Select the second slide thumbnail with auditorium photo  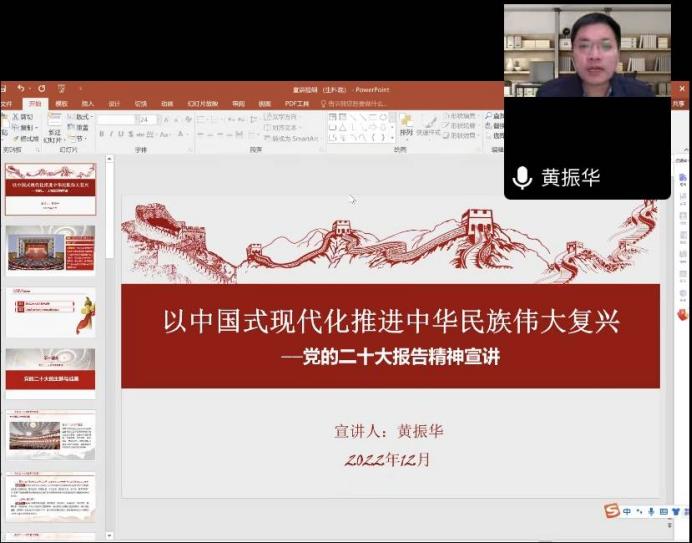tap(51, 249)
